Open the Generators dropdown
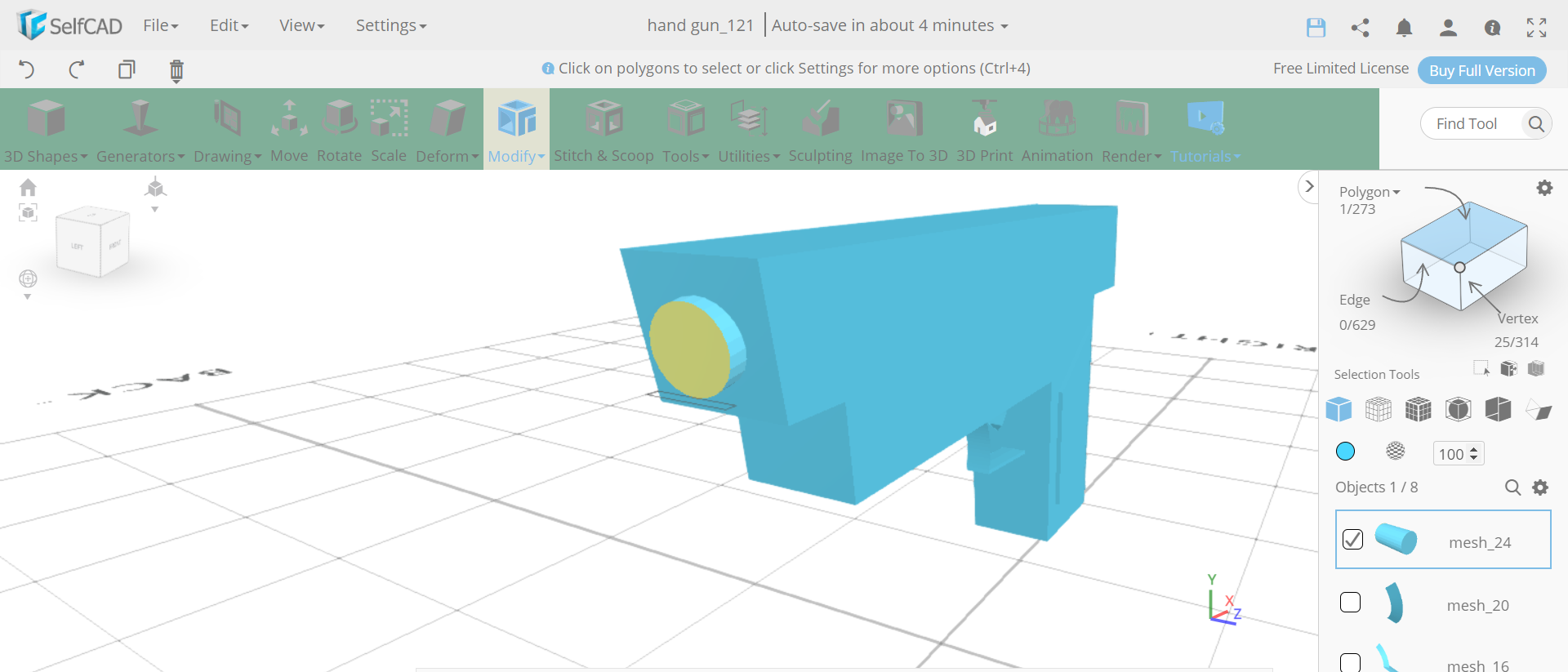 pyautogui.click(x=140, y=131)
